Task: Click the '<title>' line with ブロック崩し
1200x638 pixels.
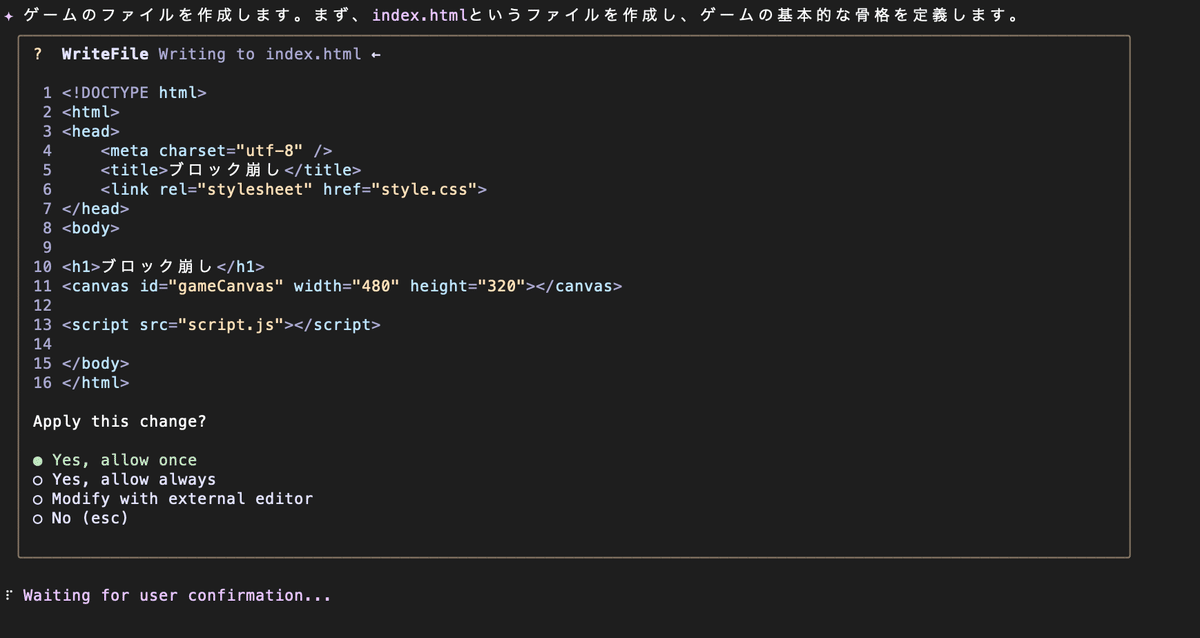Action: 231,170
